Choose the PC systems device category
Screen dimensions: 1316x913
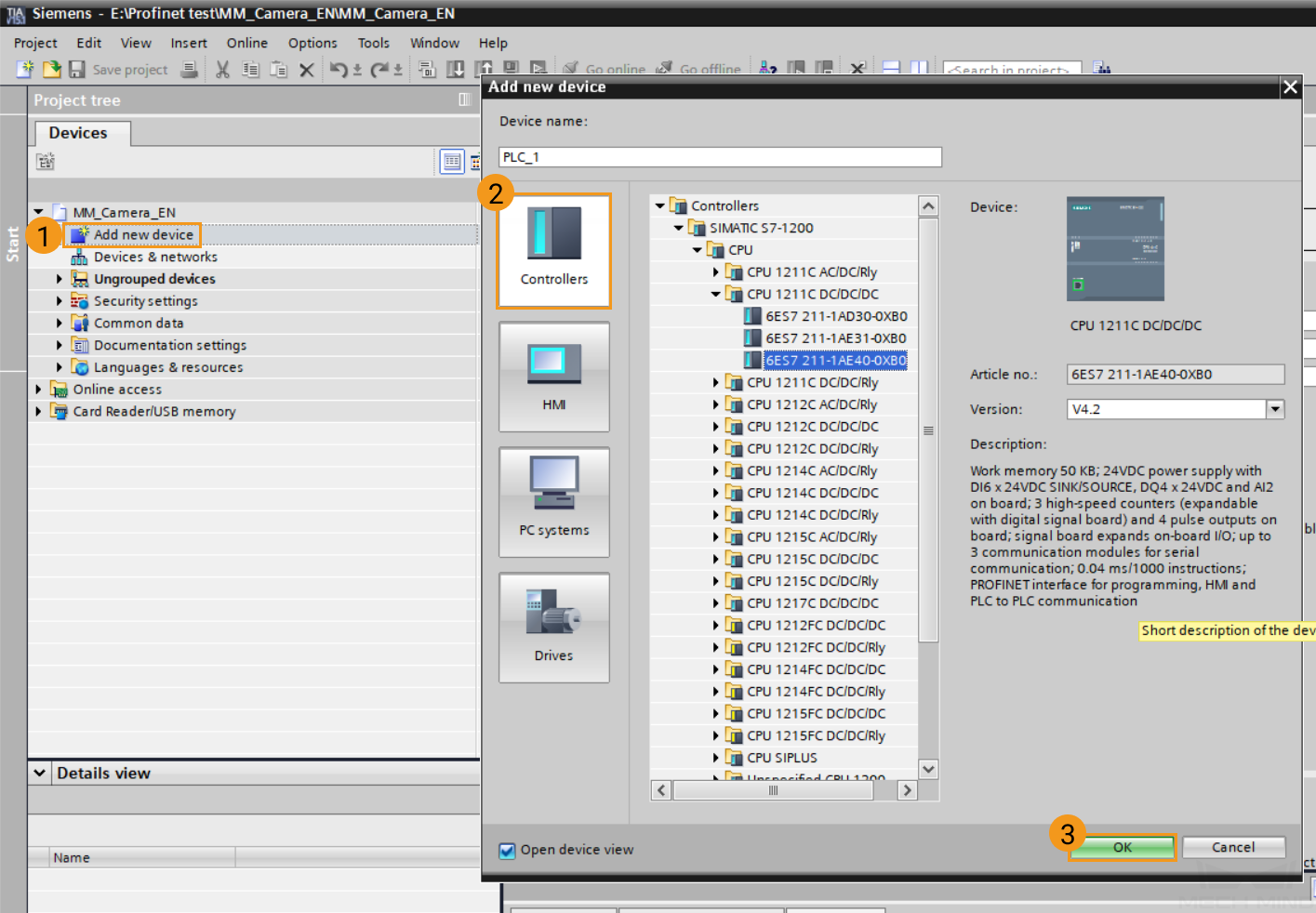point(554,502)
